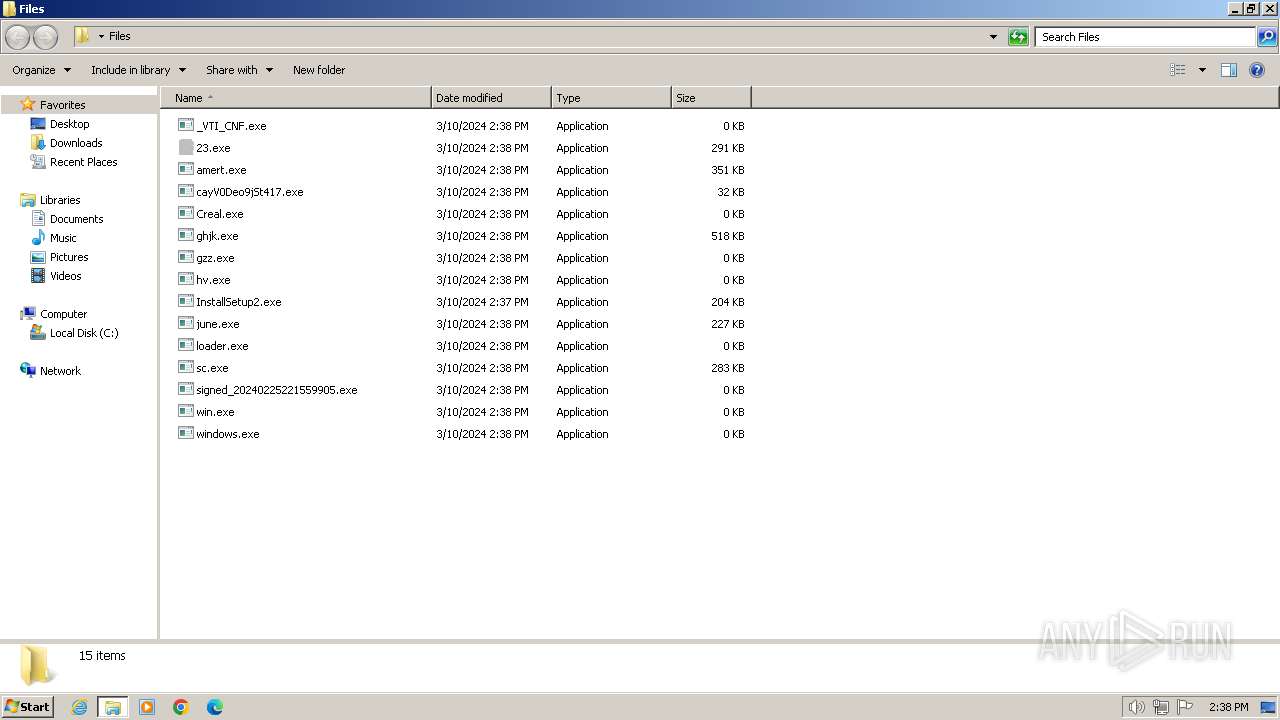Select Libraries in the navigation pane

(60, 200)
